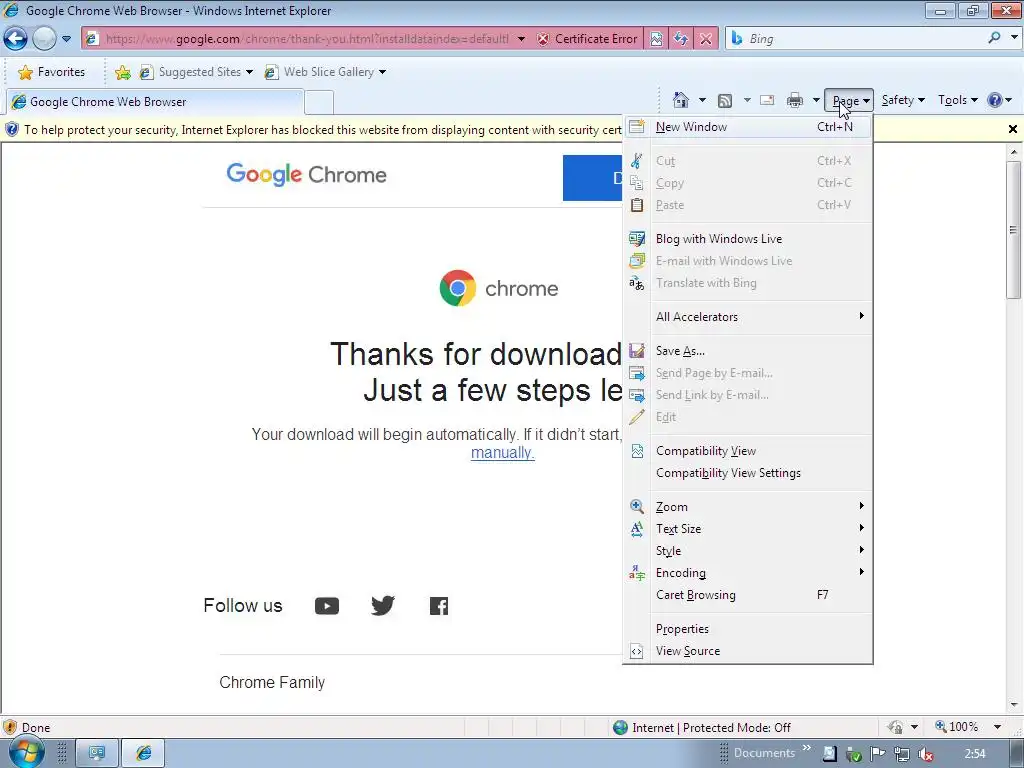1024x768 pixels.
Task: Click the Refresh icon in address bar
Action: (680, 39)
